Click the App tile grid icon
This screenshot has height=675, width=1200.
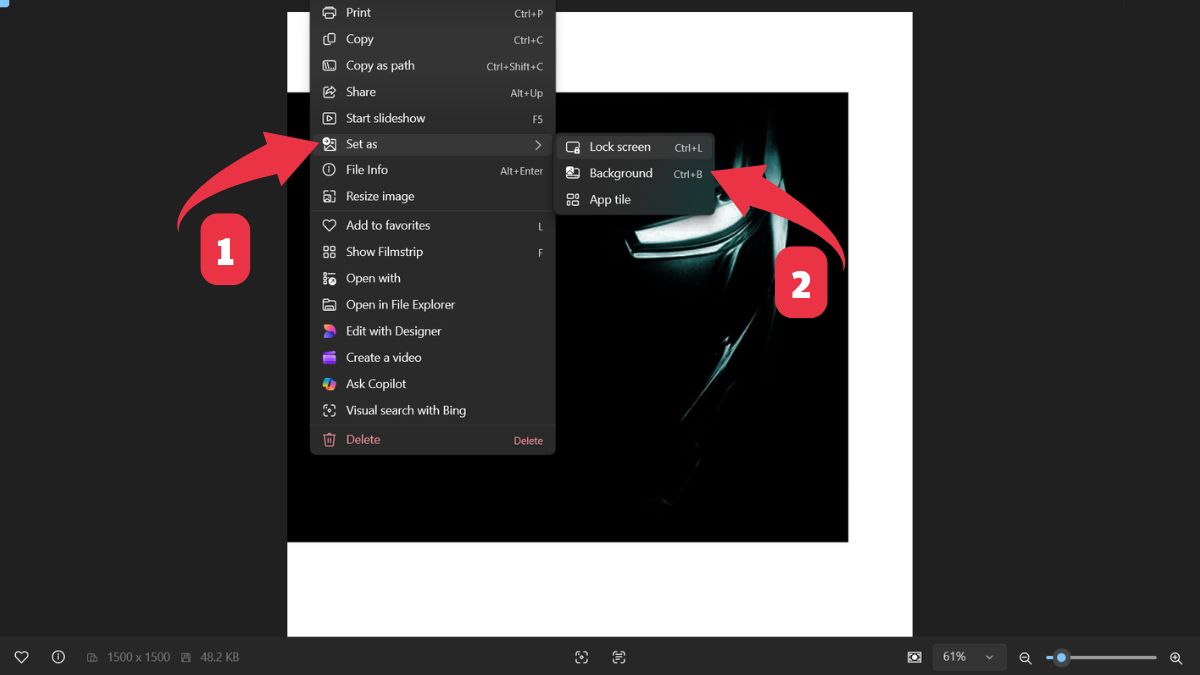click(x=573, y=200)
